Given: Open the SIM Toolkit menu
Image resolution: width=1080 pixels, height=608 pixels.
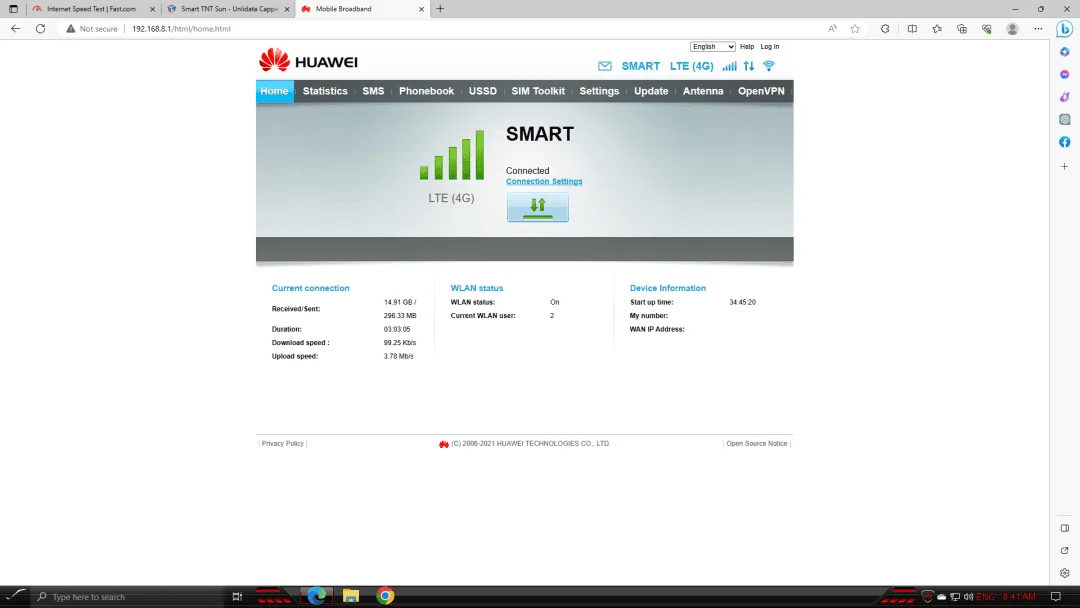Looking at the screenshot, I should 538,91.
